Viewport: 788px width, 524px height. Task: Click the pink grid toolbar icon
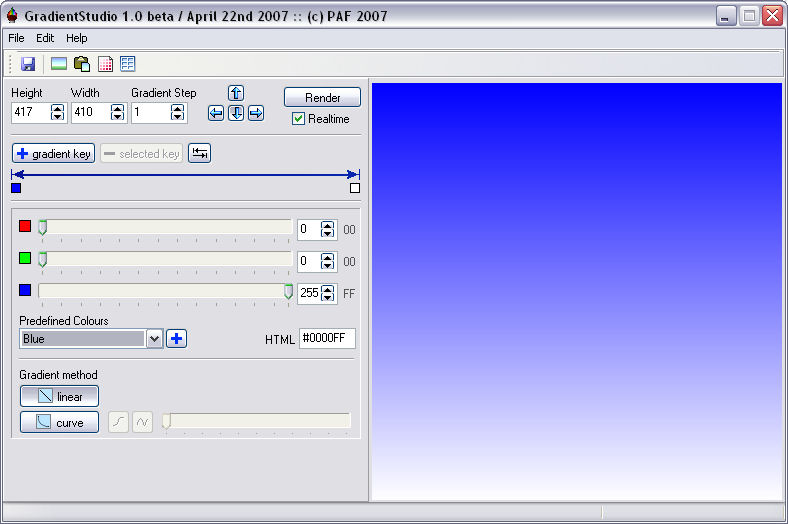[x=105, y=64]
